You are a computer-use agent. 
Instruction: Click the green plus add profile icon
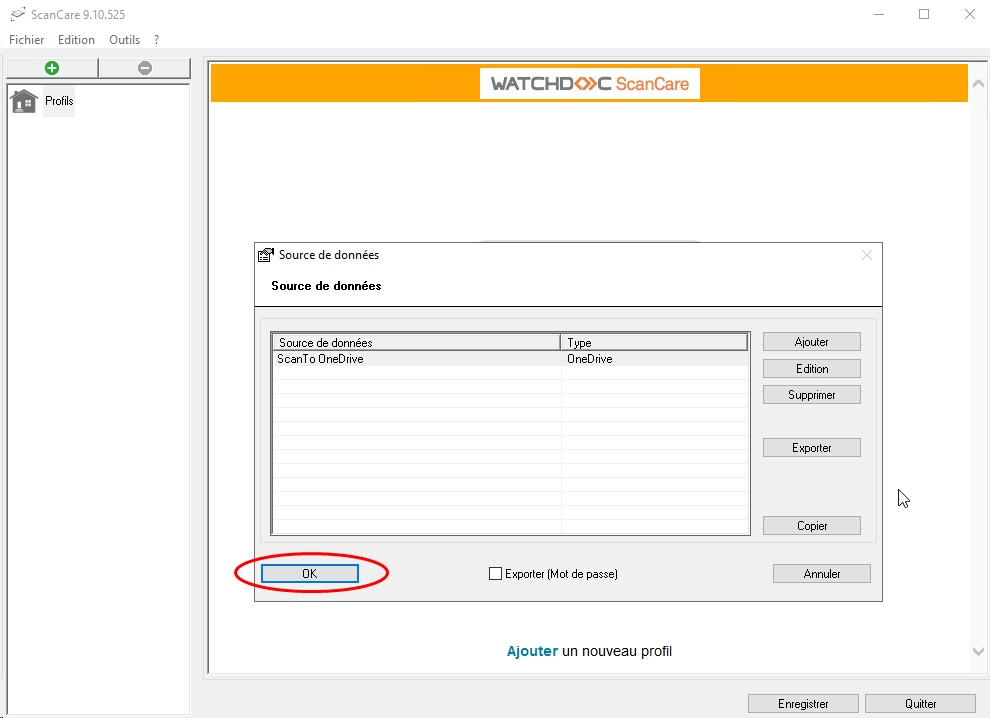pos(52,68)
